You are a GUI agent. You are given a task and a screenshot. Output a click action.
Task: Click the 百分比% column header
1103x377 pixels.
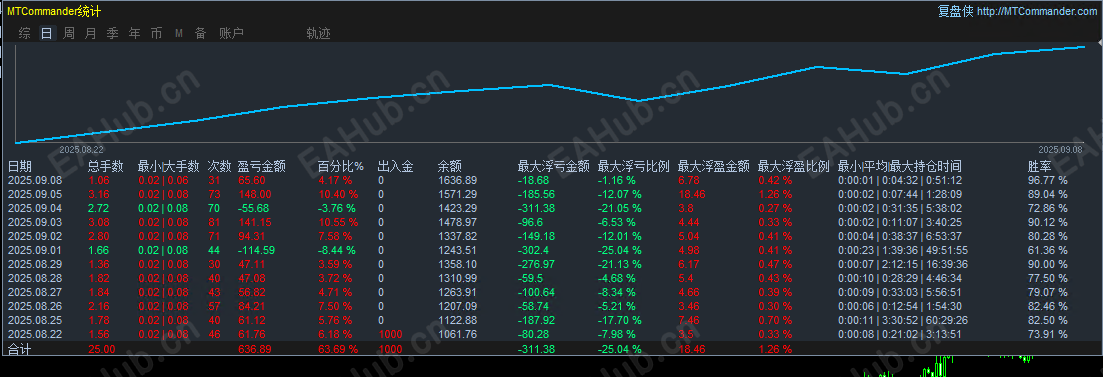[341, 167]
